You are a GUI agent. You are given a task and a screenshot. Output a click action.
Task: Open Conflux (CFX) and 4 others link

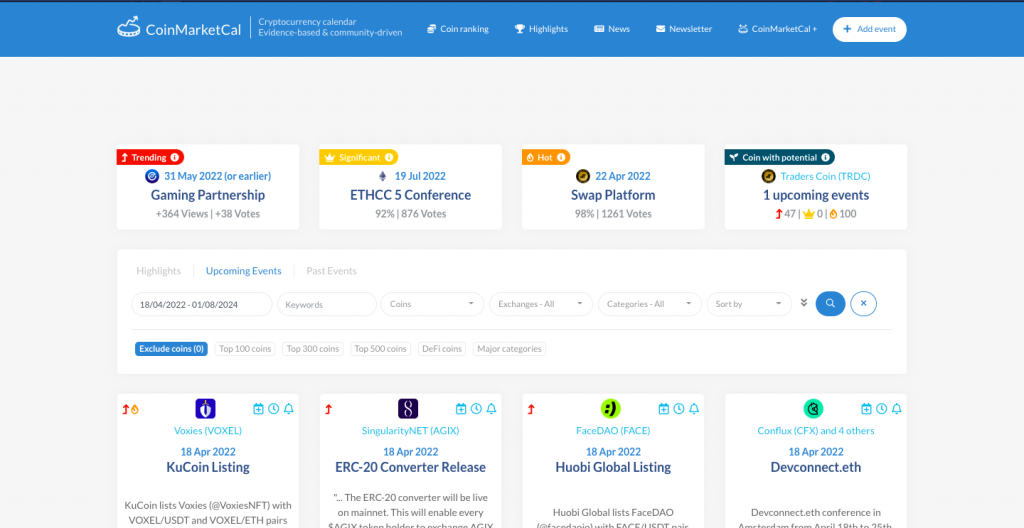[x=816, y=431]
